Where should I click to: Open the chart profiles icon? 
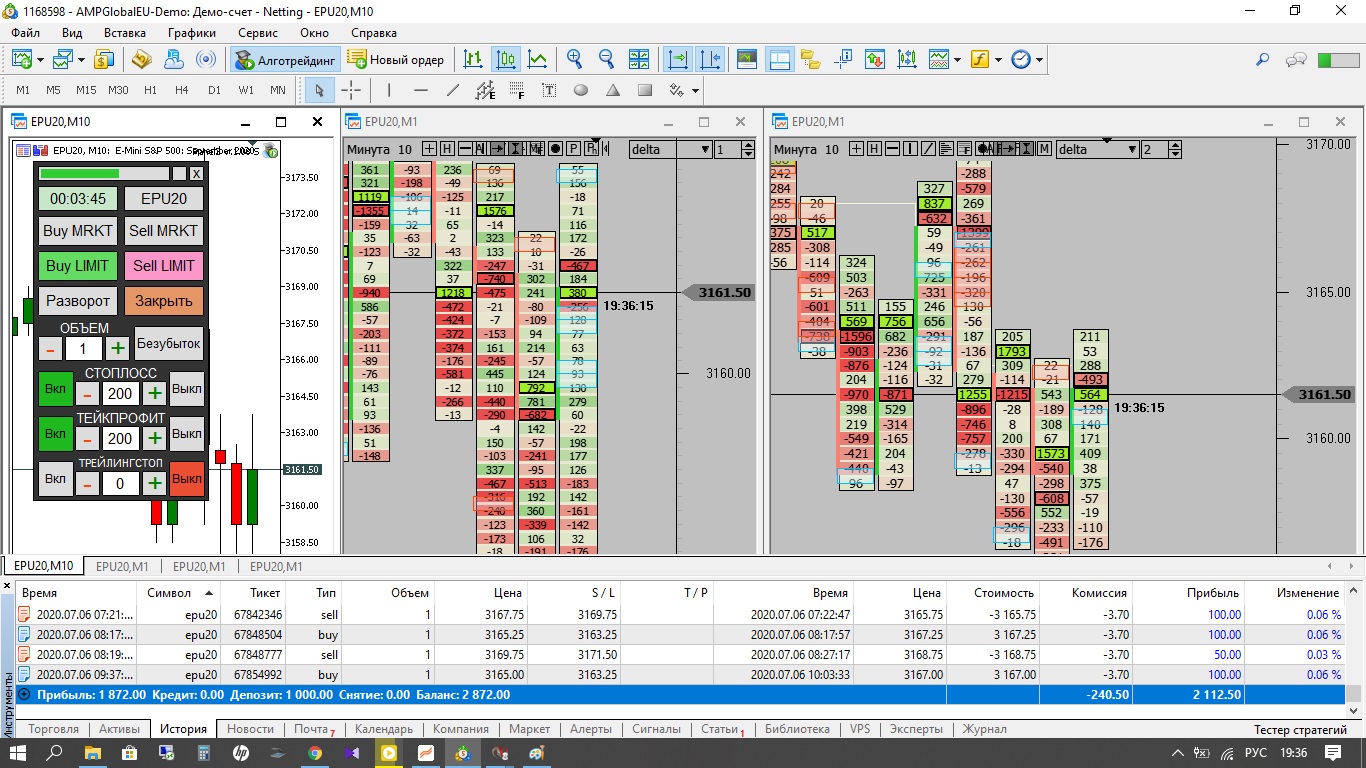pyautogui.click(x=64, y=59)
